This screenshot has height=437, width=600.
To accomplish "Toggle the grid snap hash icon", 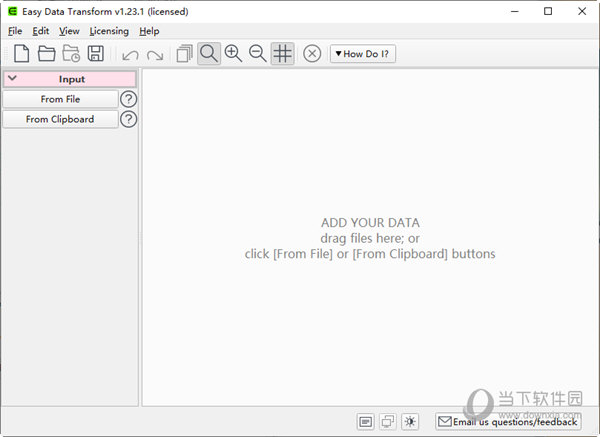I will (282, 53).
